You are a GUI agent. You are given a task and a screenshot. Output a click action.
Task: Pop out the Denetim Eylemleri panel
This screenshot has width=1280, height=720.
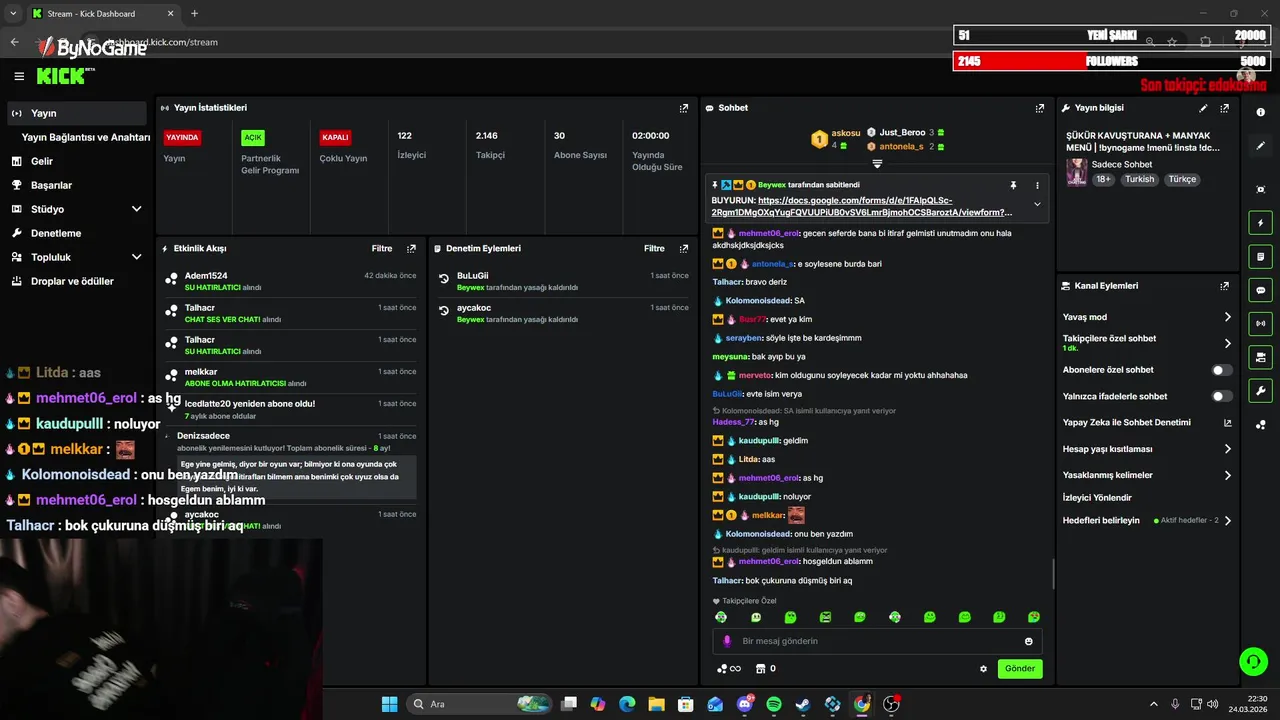point(684,248)
